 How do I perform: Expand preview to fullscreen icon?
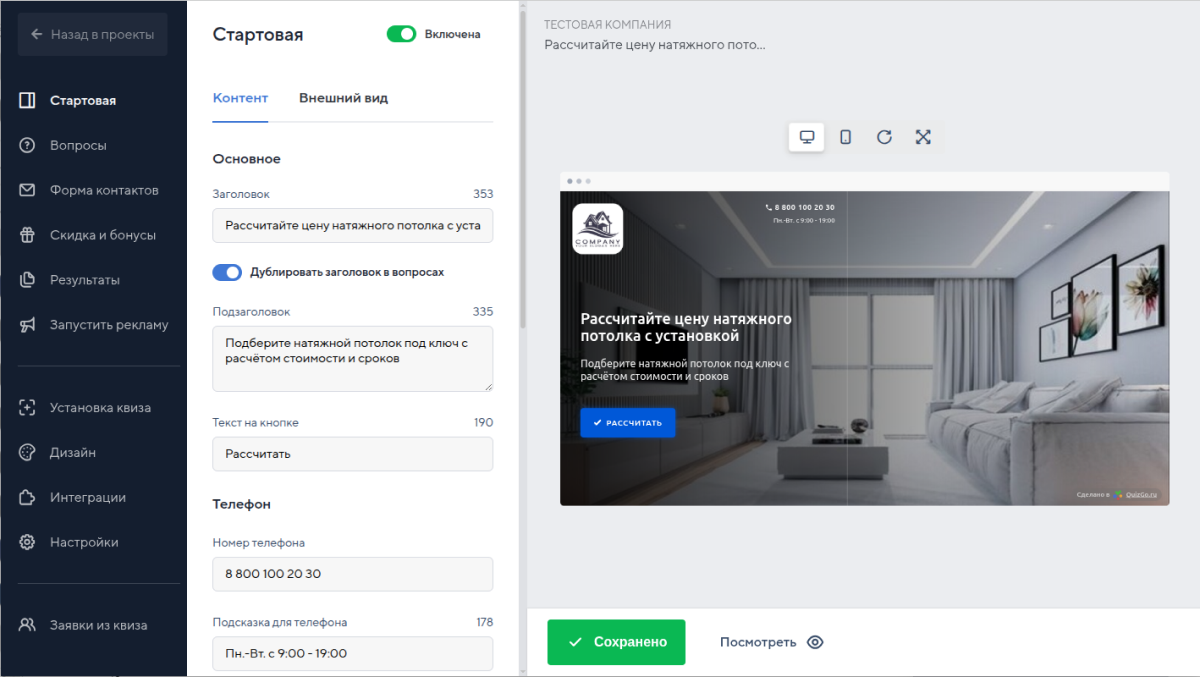coord(923,137)
